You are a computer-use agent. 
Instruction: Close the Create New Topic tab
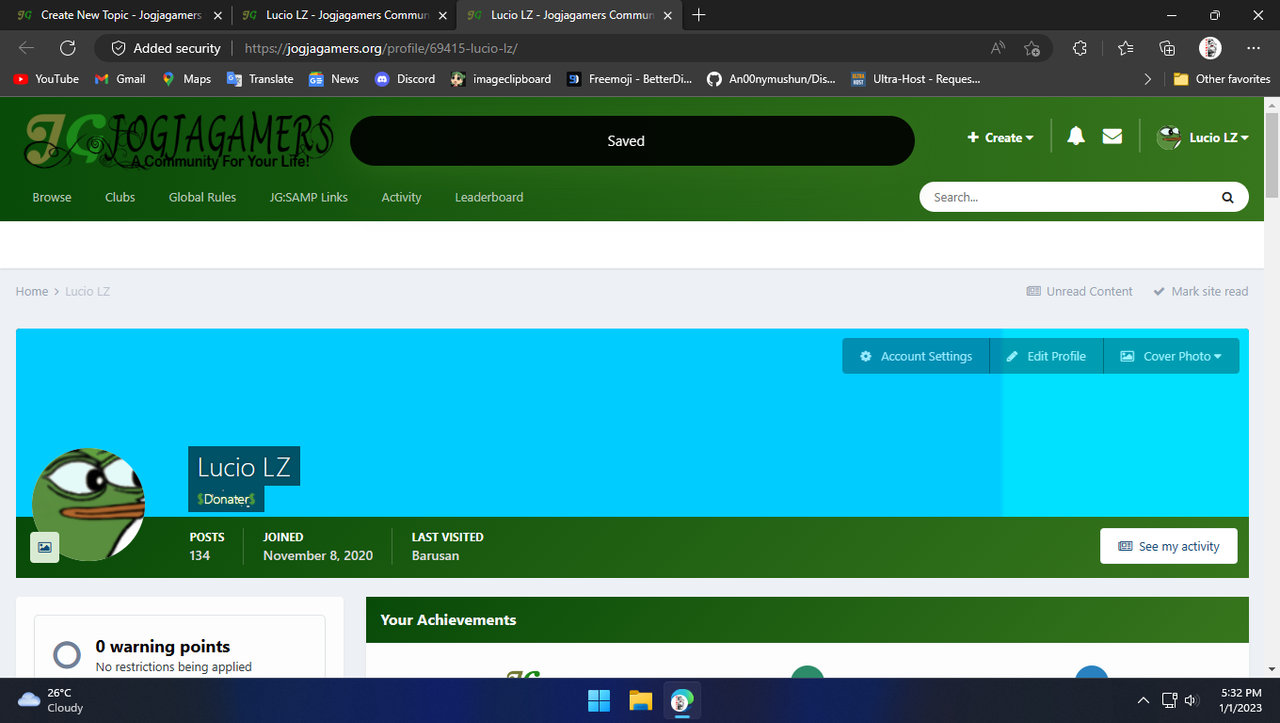coord(218,15)
